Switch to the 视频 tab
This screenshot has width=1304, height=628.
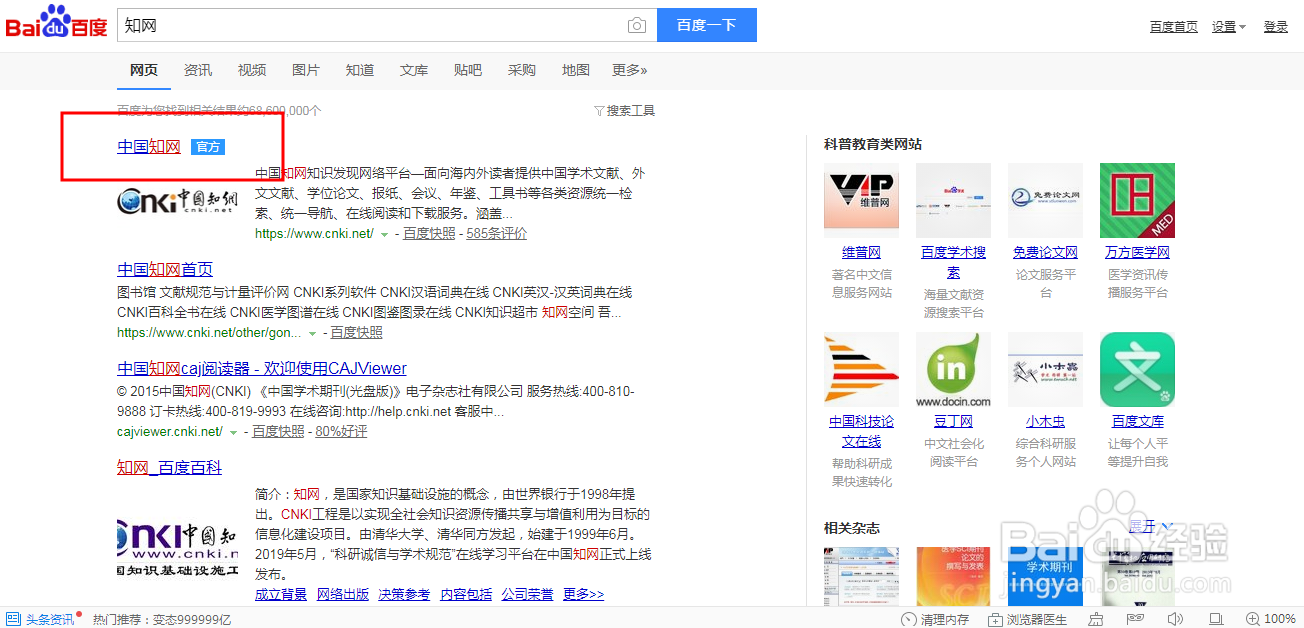click(x=252, y=70)
